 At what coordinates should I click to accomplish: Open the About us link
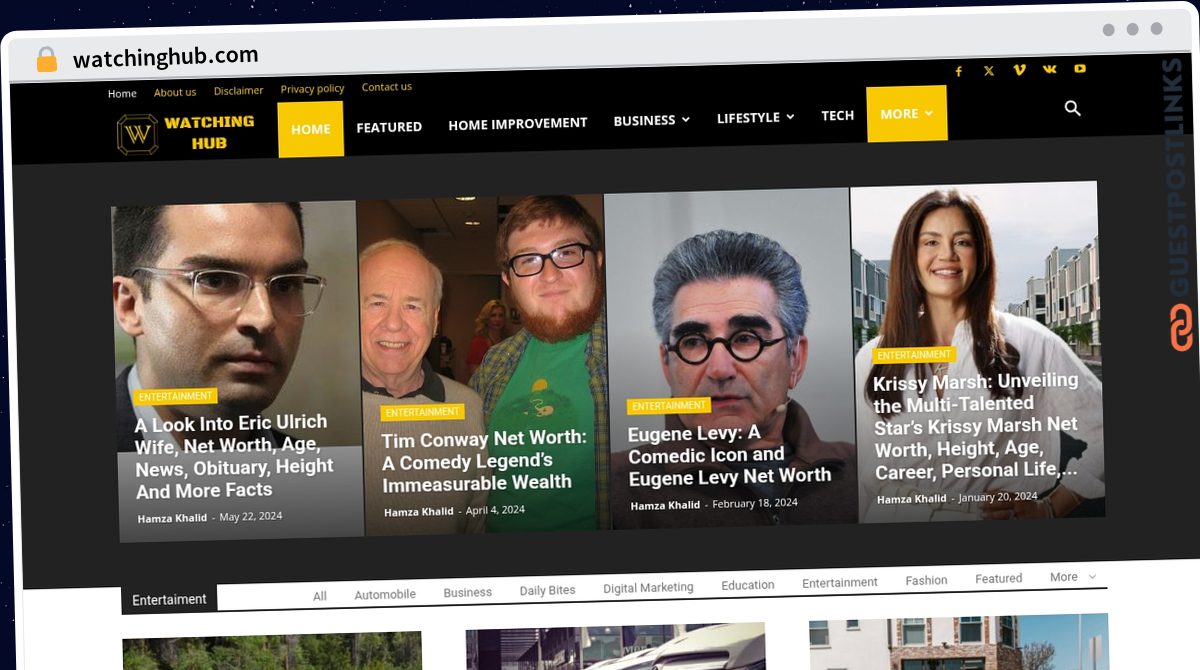[x=175, y=92]
